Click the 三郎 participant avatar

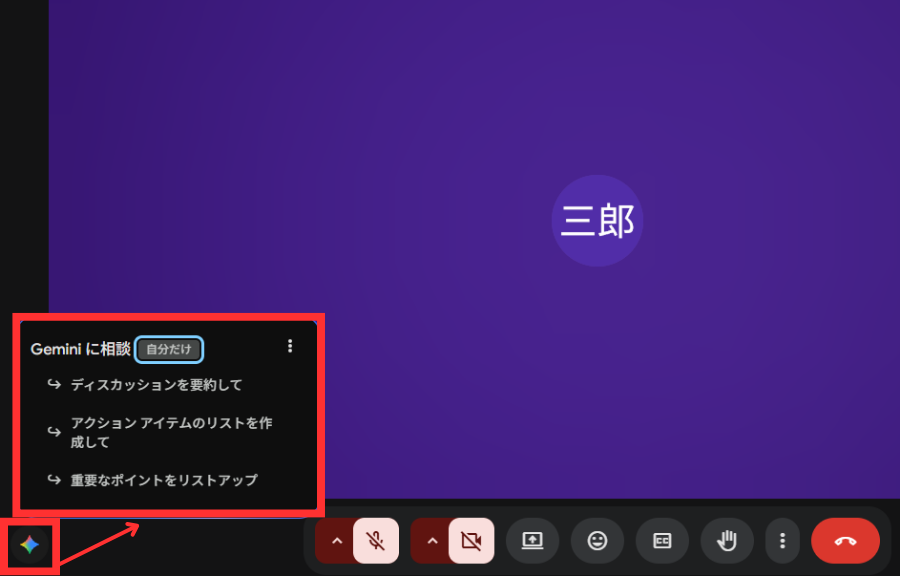(x=598, y=221)
